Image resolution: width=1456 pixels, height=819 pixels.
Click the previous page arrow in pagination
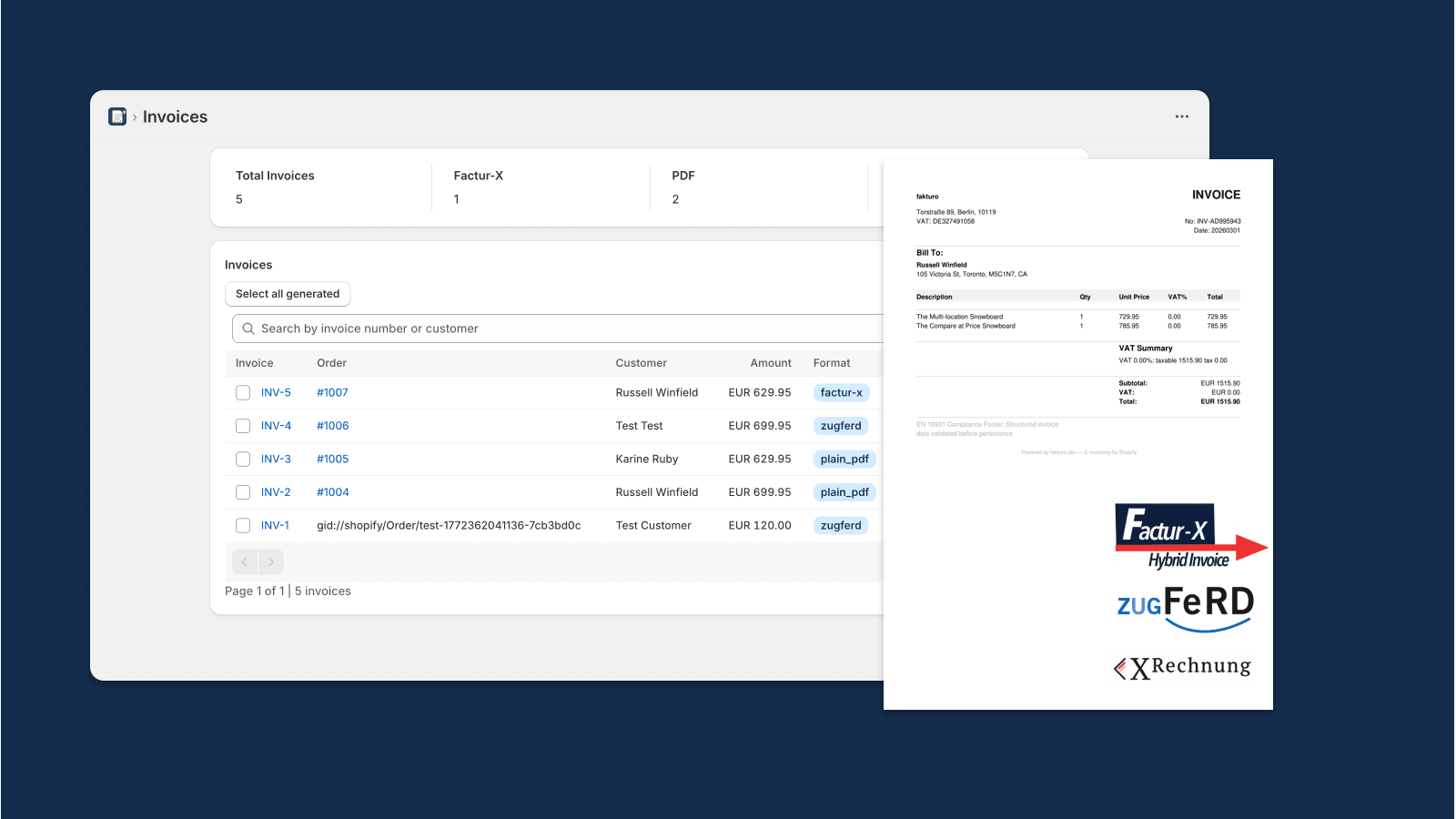245,561
